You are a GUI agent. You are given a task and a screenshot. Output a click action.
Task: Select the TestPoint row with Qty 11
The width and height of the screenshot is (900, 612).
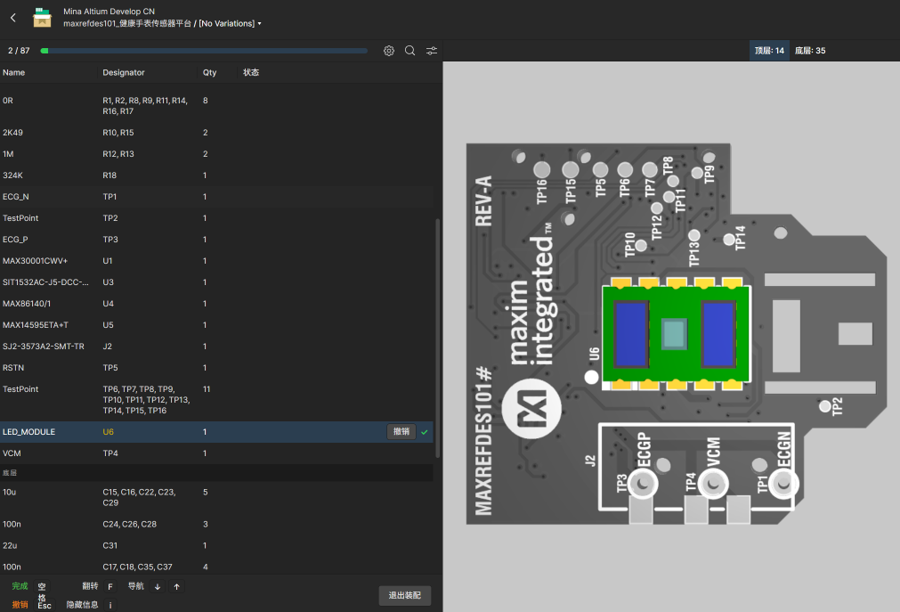coord(216,400)
